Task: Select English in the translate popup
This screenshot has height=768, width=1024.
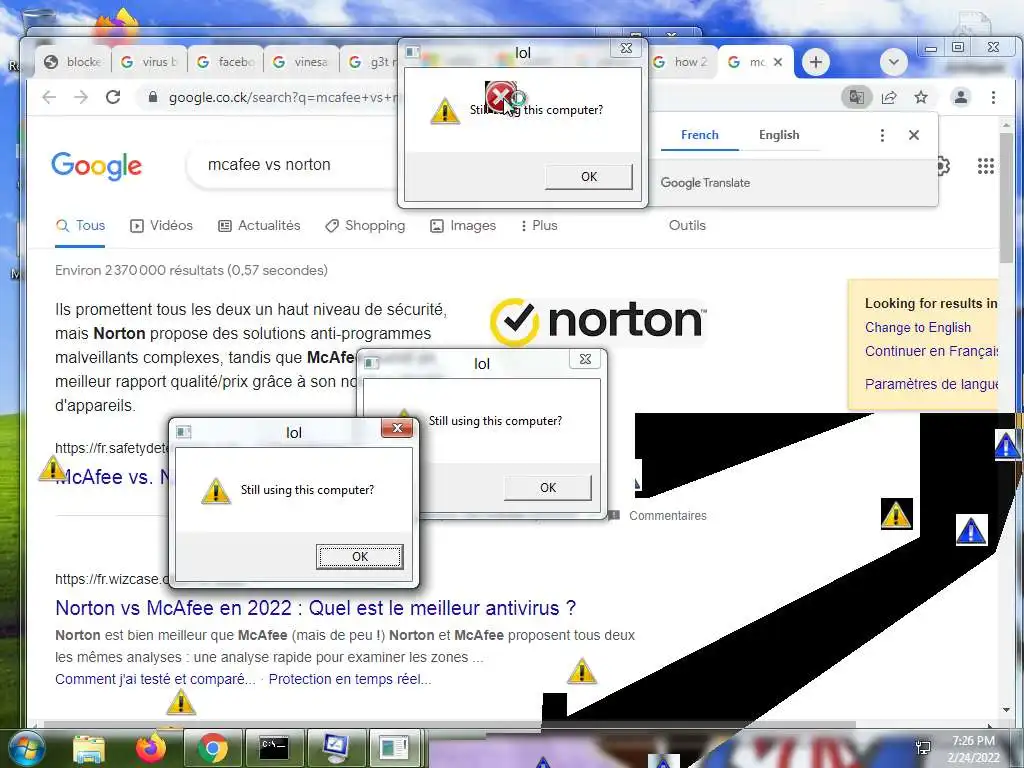Action: point(779,135)
